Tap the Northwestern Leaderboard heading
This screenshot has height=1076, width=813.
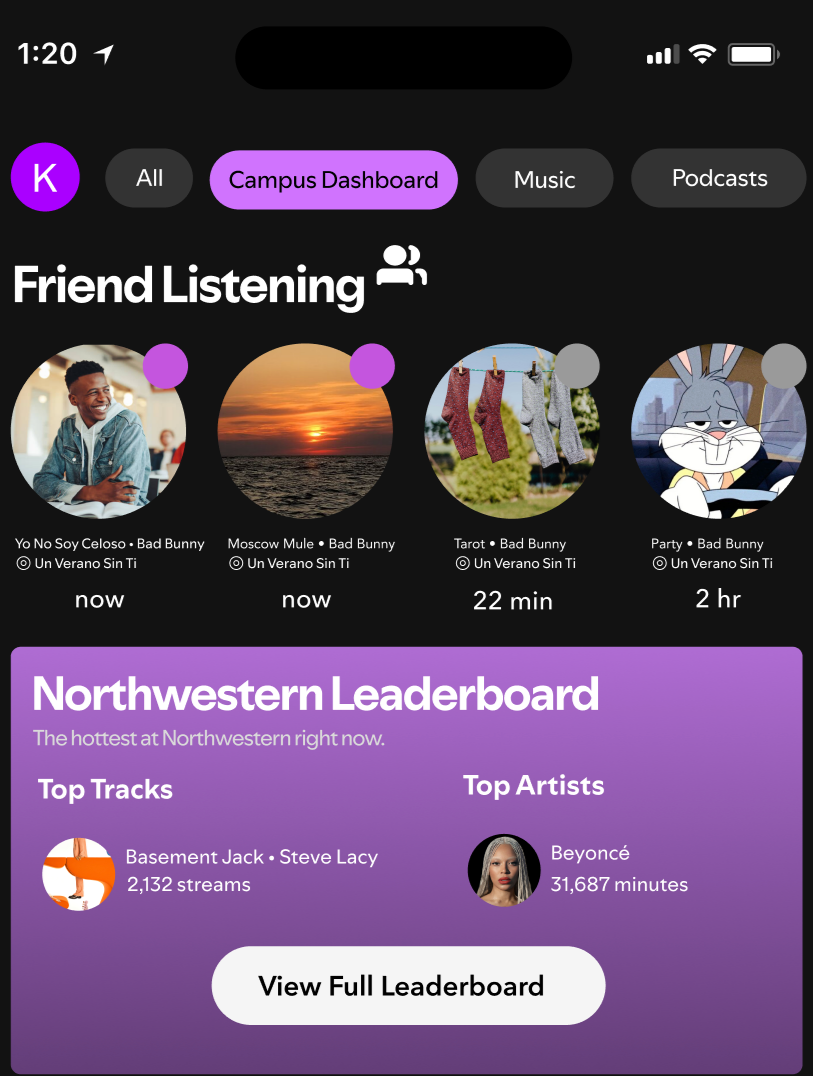(x=316, y=694)
